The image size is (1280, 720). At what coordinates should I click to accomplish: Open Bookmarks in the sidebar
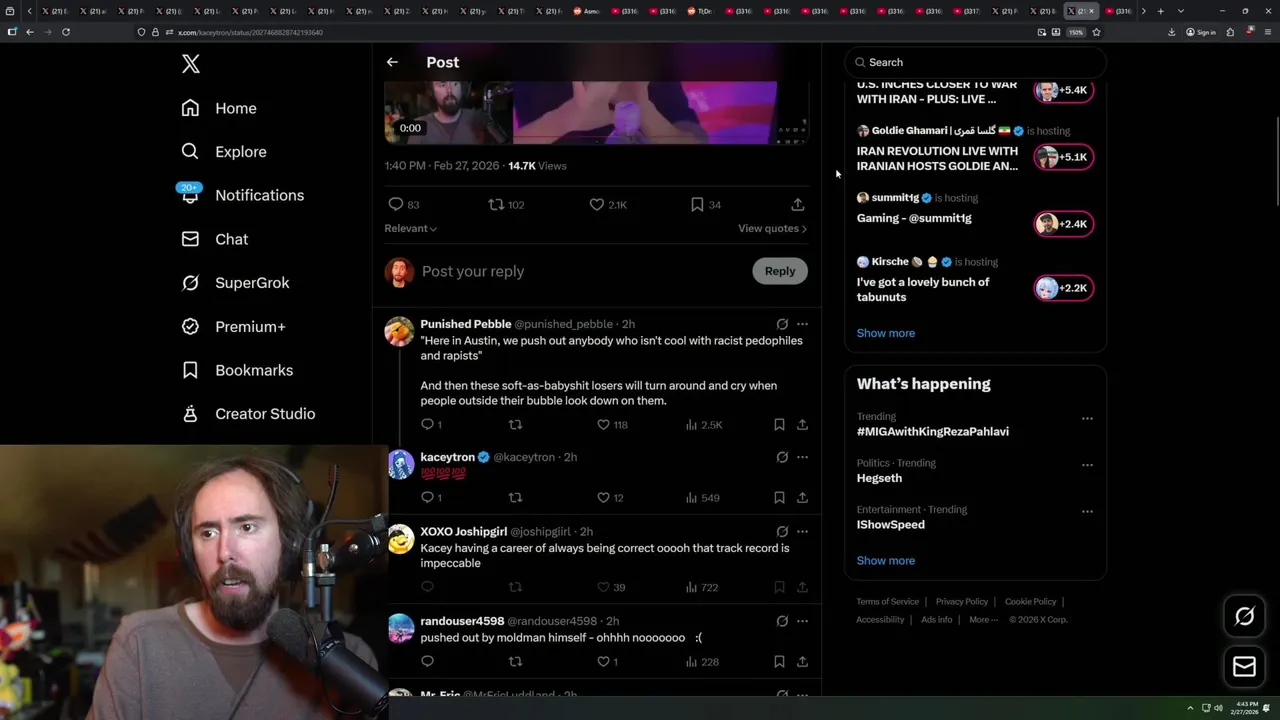click(x=237, y=370)
